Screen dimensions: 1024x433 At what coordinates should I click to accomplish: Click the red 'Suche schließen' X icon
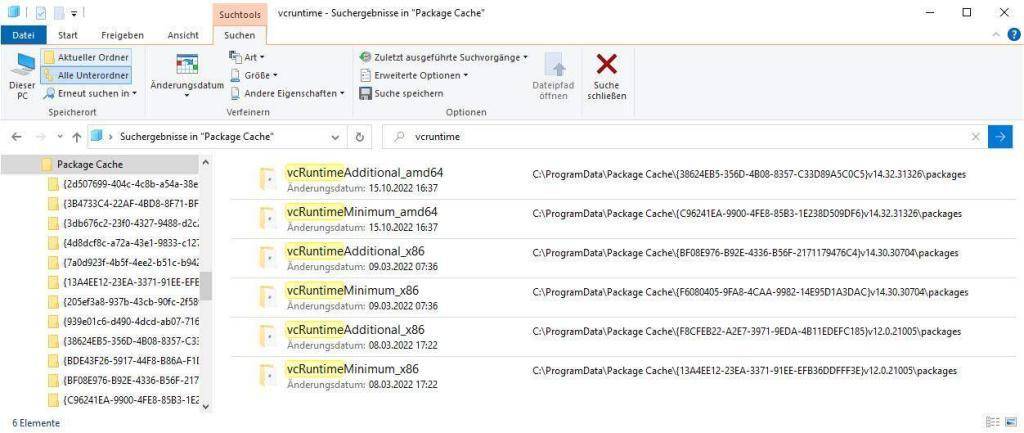pos(606,66)
